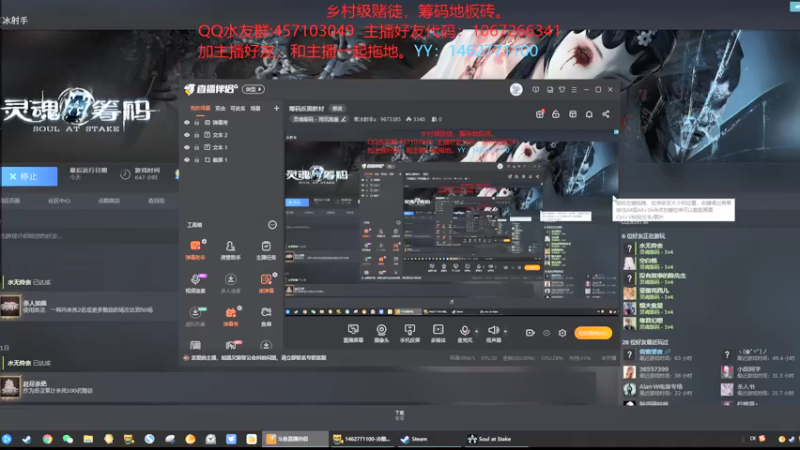
Task: Toggle visibility of the 截屏 1 layer
Action: click(x=187, y=160)
